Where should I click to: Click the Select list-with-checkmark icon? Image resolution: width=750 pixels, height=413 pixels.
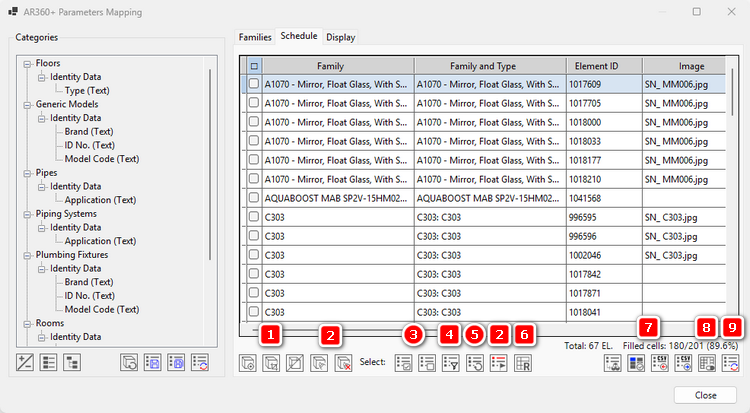click(x=404, y=363)
